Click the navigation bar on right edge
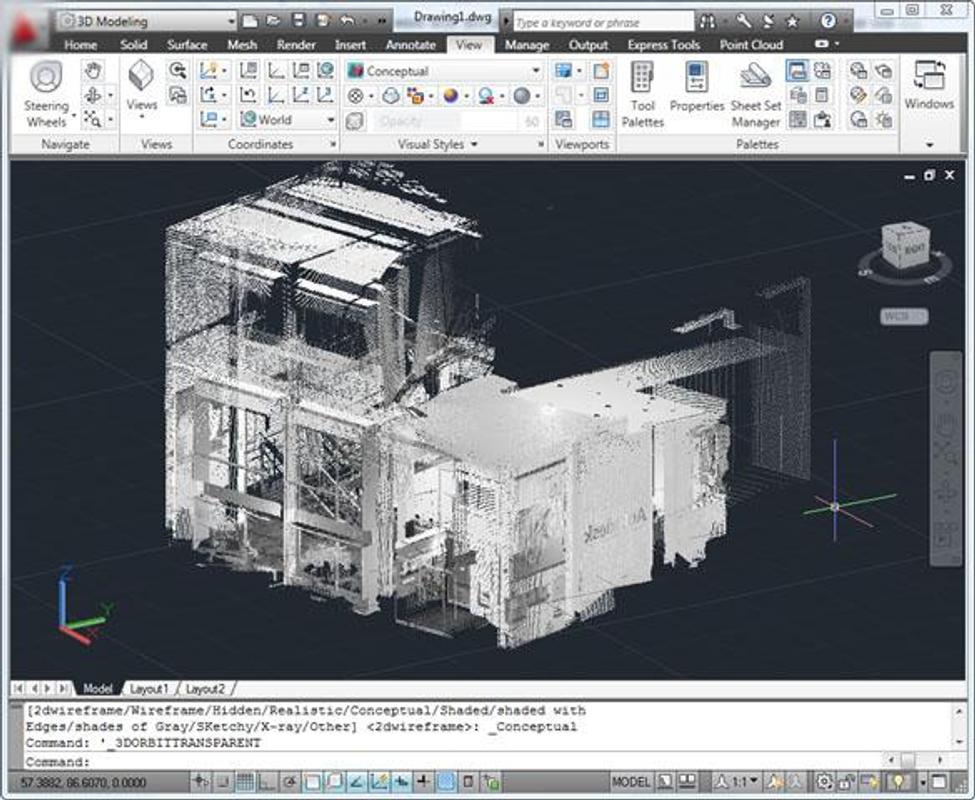 (x=946, y=458)
